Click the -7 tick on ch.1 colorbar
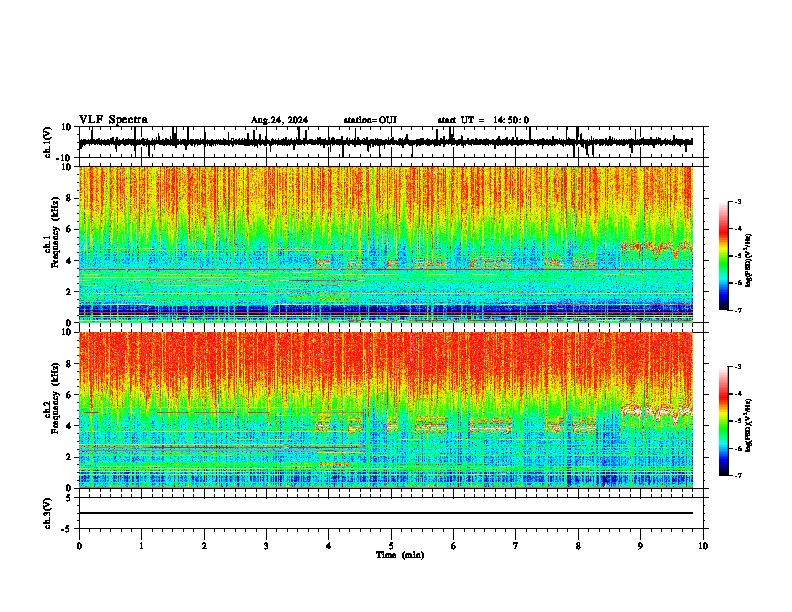The width and height of the screenshot is (792, 612). tap(737, 310)
